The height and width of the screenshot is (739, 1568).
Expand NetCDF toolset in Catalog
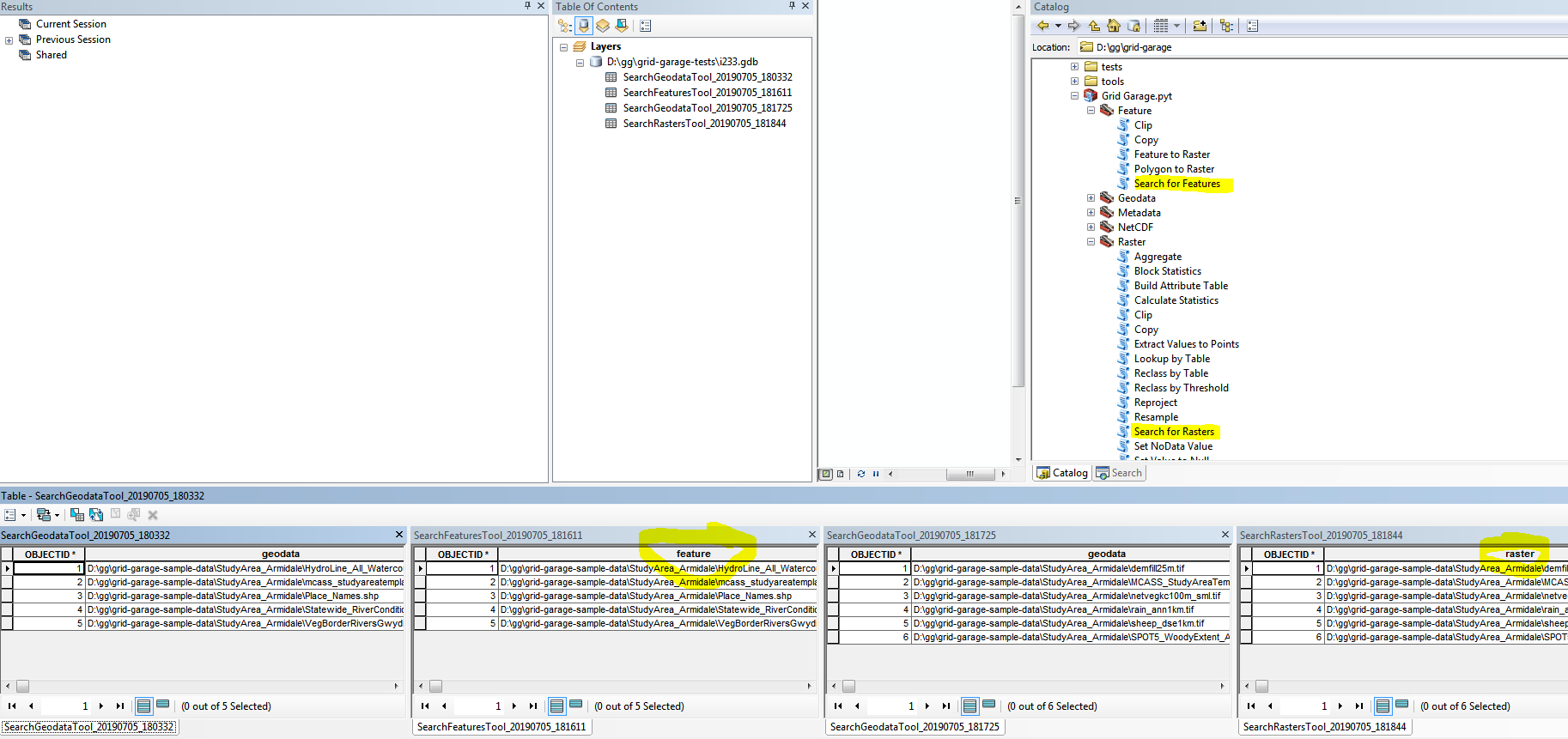(x=1091, y=227)
